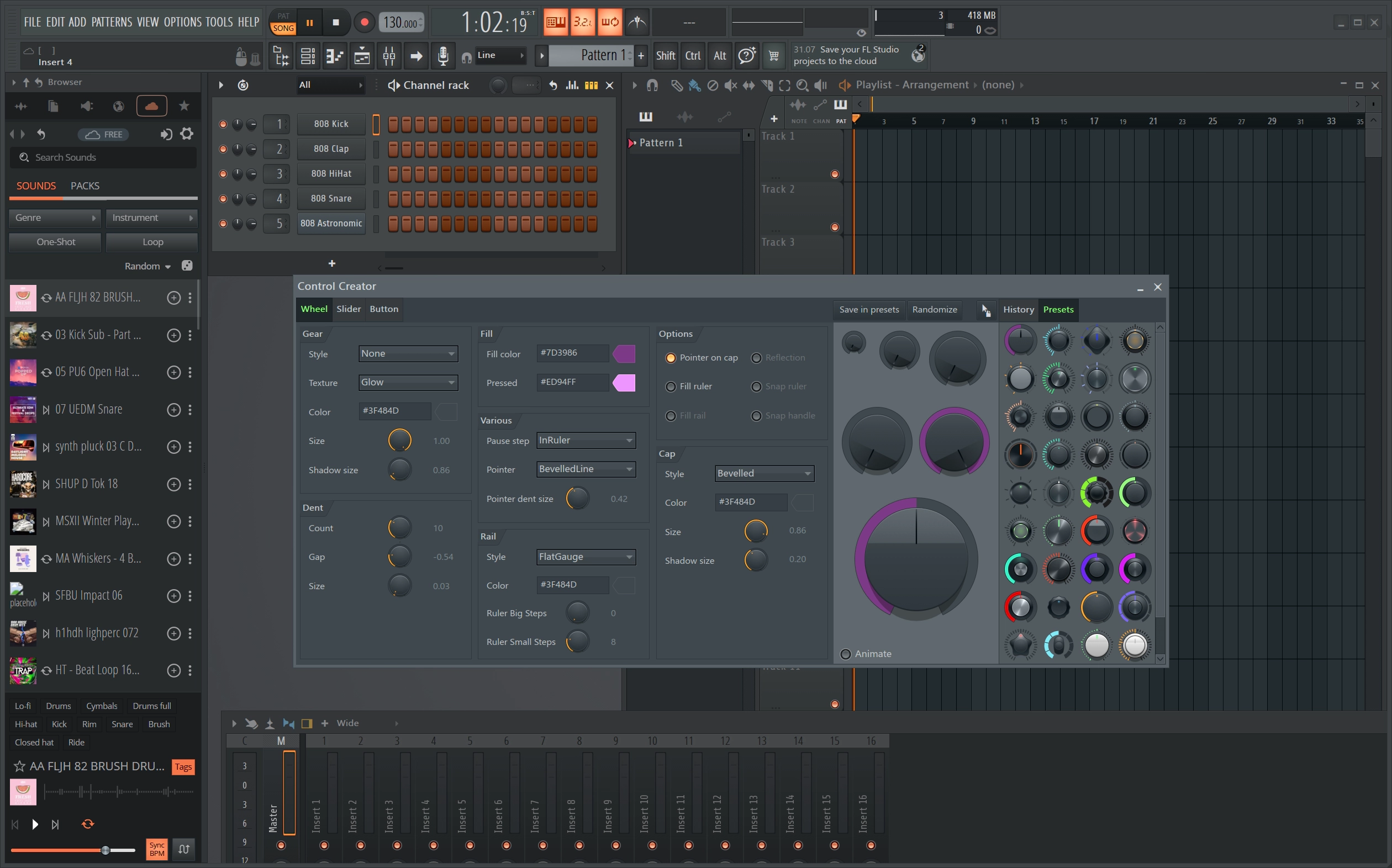Click the Tags button

pos(183,767)
